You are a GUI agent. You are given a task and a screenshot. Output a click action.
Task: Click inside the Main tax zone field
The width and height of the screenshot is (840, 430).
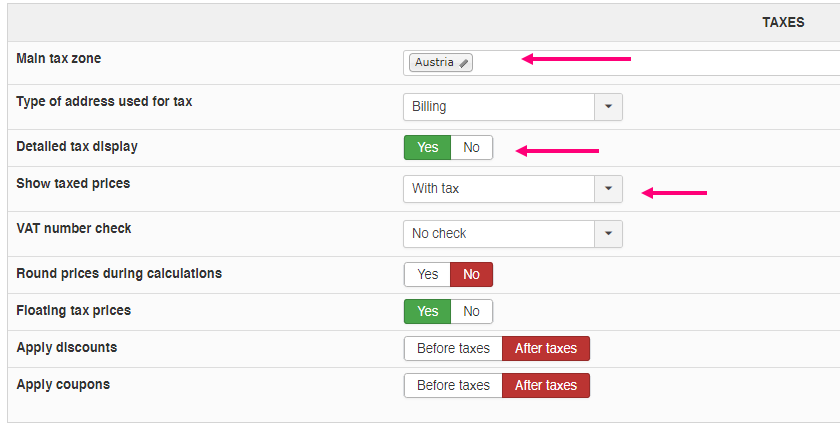point(621,63)
